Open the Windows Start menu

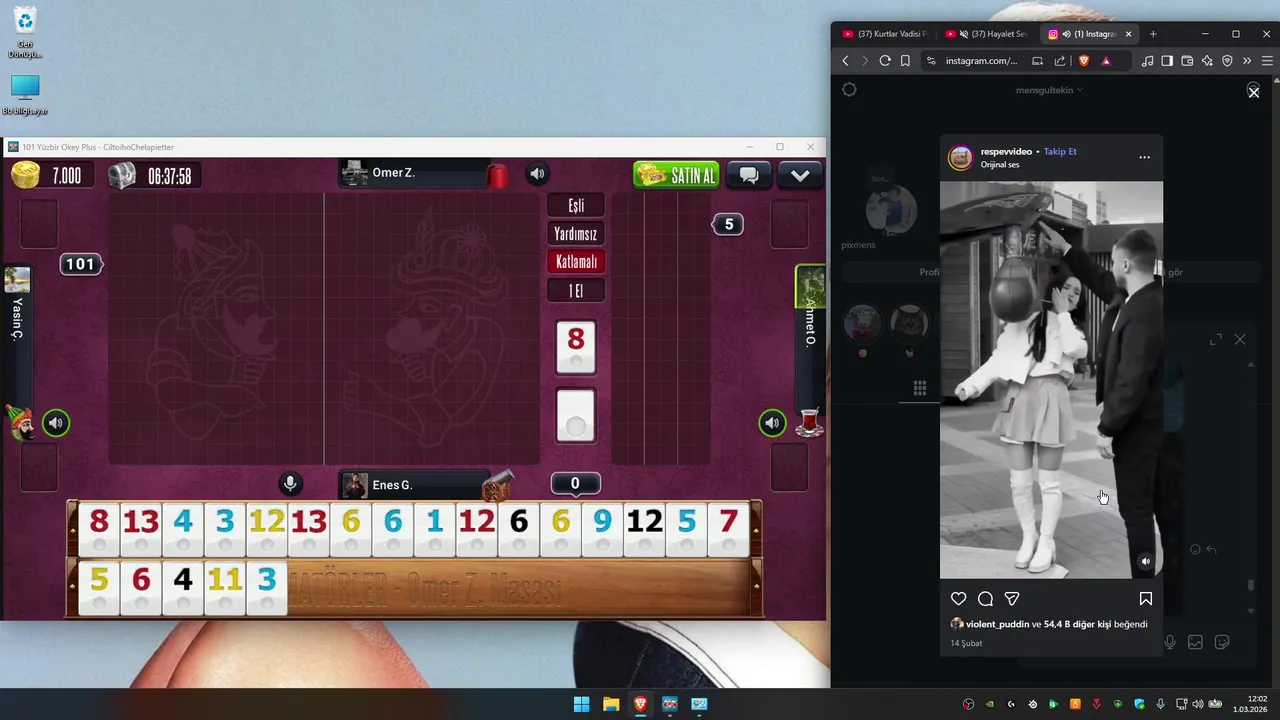(581, 704)
